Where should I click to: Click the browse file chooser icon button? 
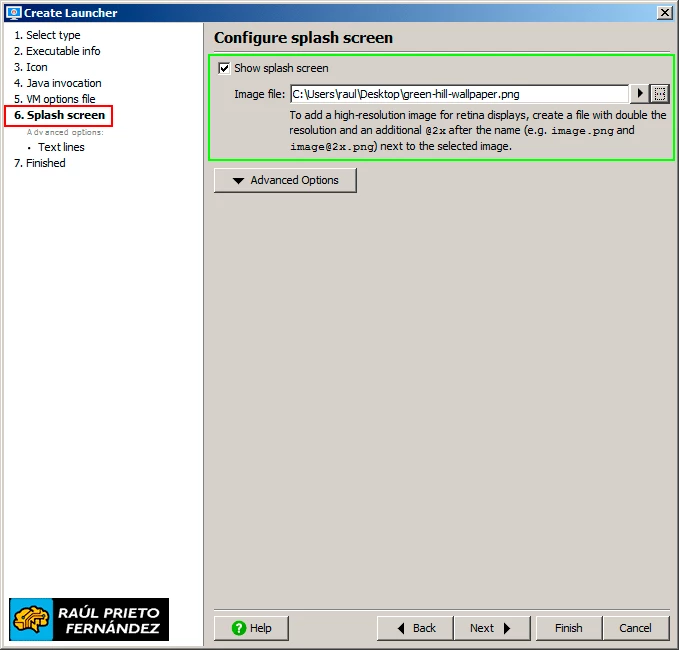click(660, 94)
